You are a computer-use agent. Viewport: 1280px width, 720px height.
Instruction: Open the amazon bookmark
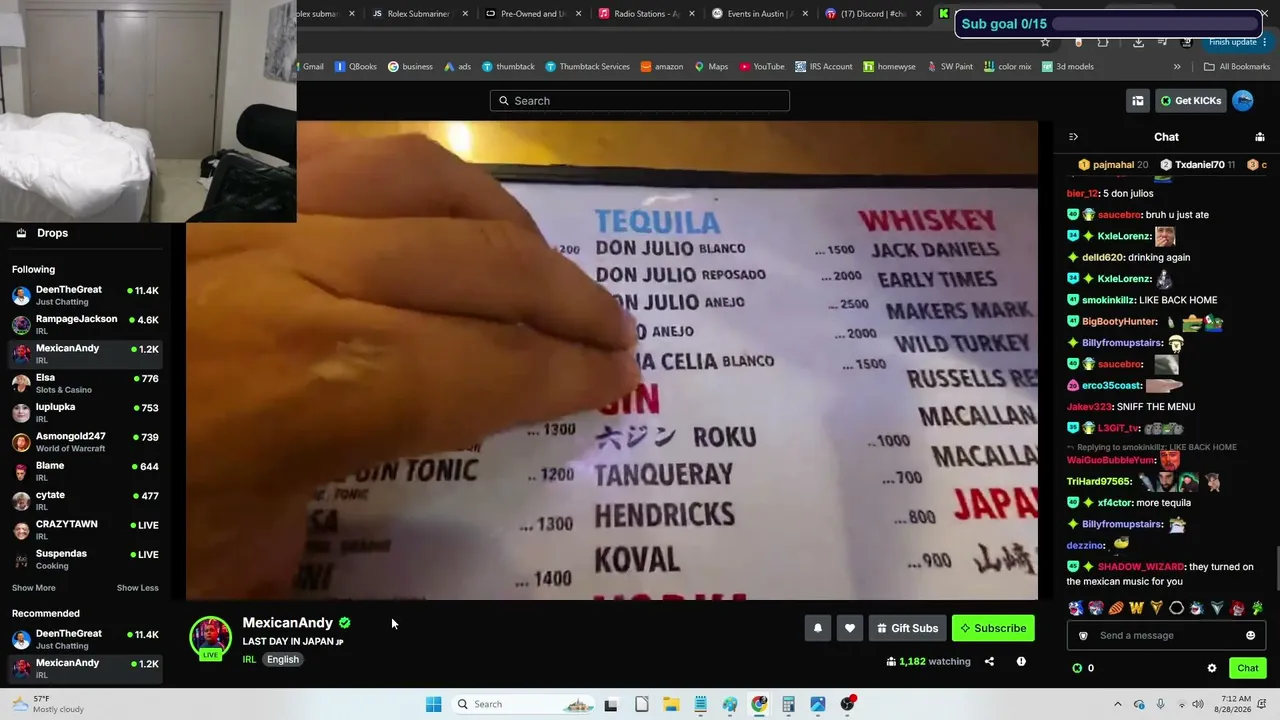pos(662,67)
